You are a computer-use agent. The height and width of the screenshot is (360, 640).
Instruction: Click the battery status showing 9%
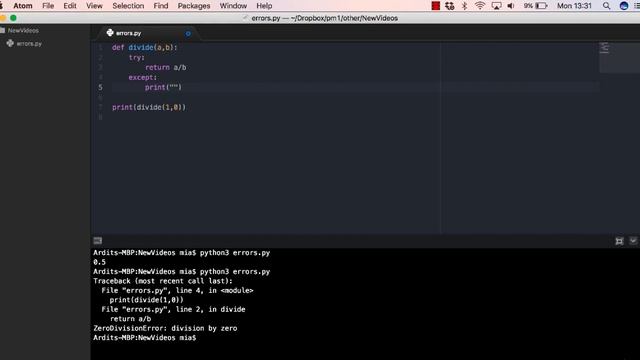[535, 6]
